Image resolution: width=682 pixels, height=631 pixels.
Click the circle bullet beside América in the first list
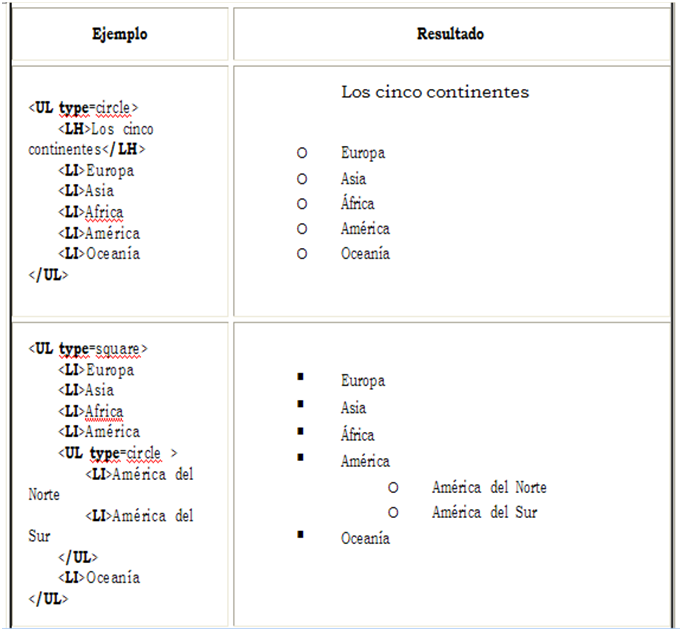pos(302,229)
